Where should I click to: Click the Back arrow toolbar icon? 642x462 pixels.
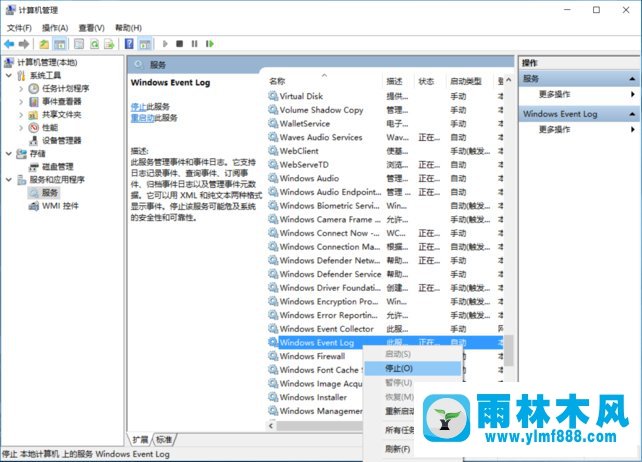[x=9, y=44]
